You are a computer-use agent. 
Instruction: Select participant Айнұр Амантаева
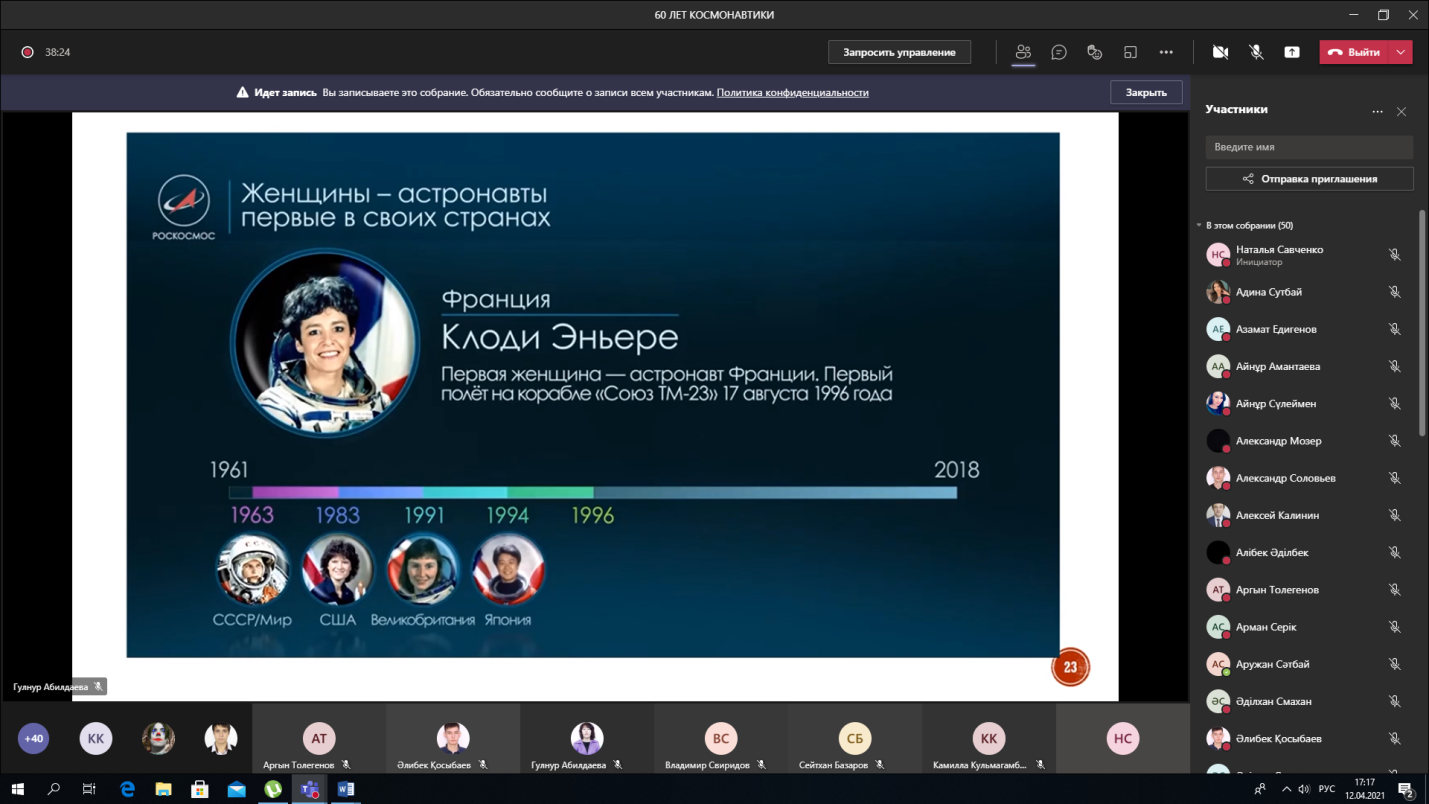[1308, 366]
